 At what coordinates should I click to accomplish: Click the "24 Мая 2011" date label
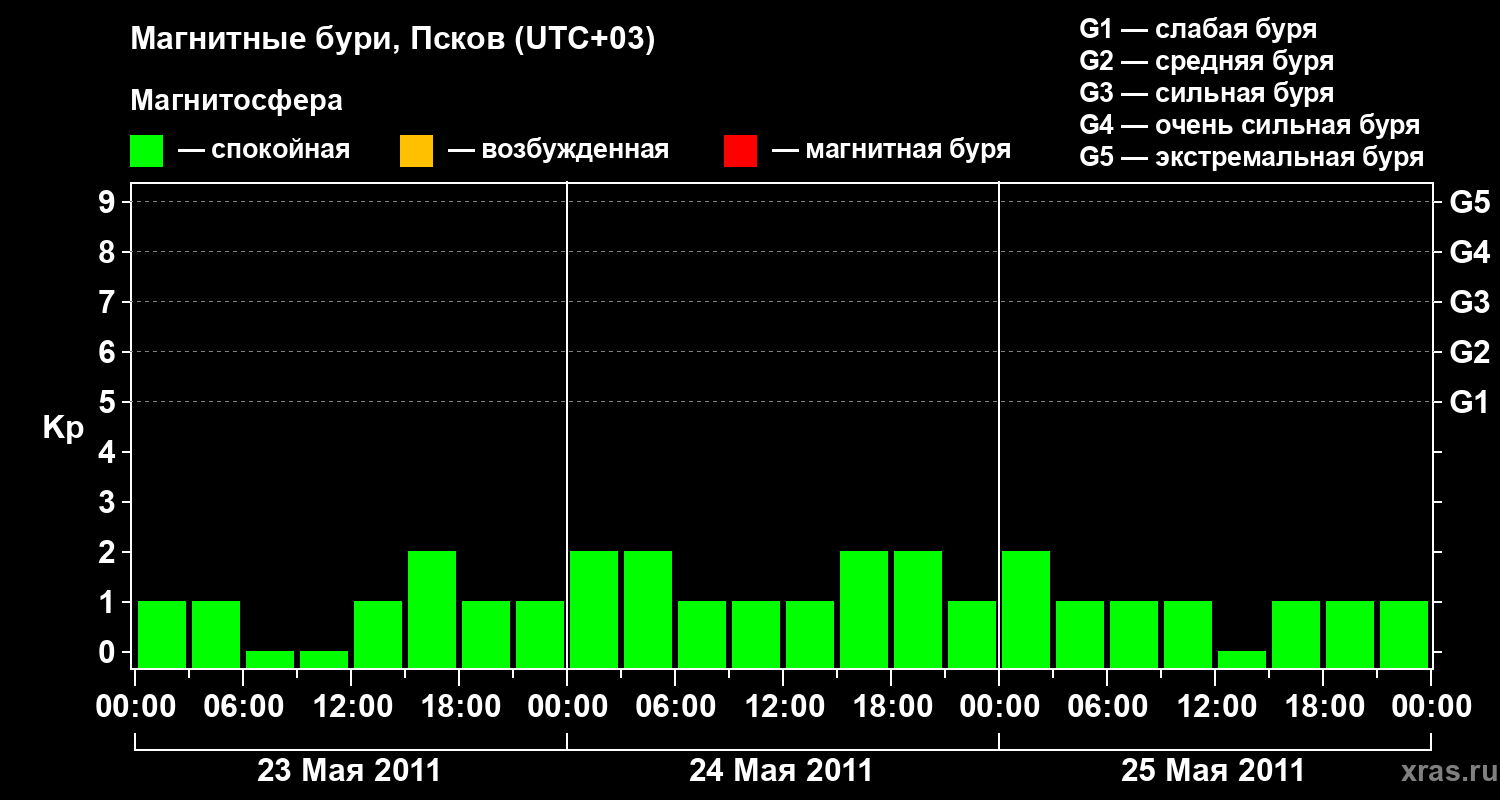coord(781,771)
